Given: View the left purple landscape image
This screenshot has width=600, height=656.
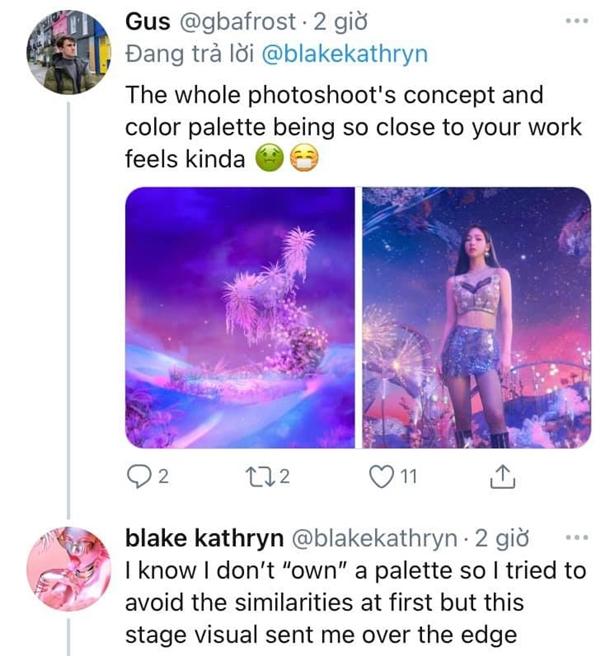Looking at the screenshot, I should (240, 318).
